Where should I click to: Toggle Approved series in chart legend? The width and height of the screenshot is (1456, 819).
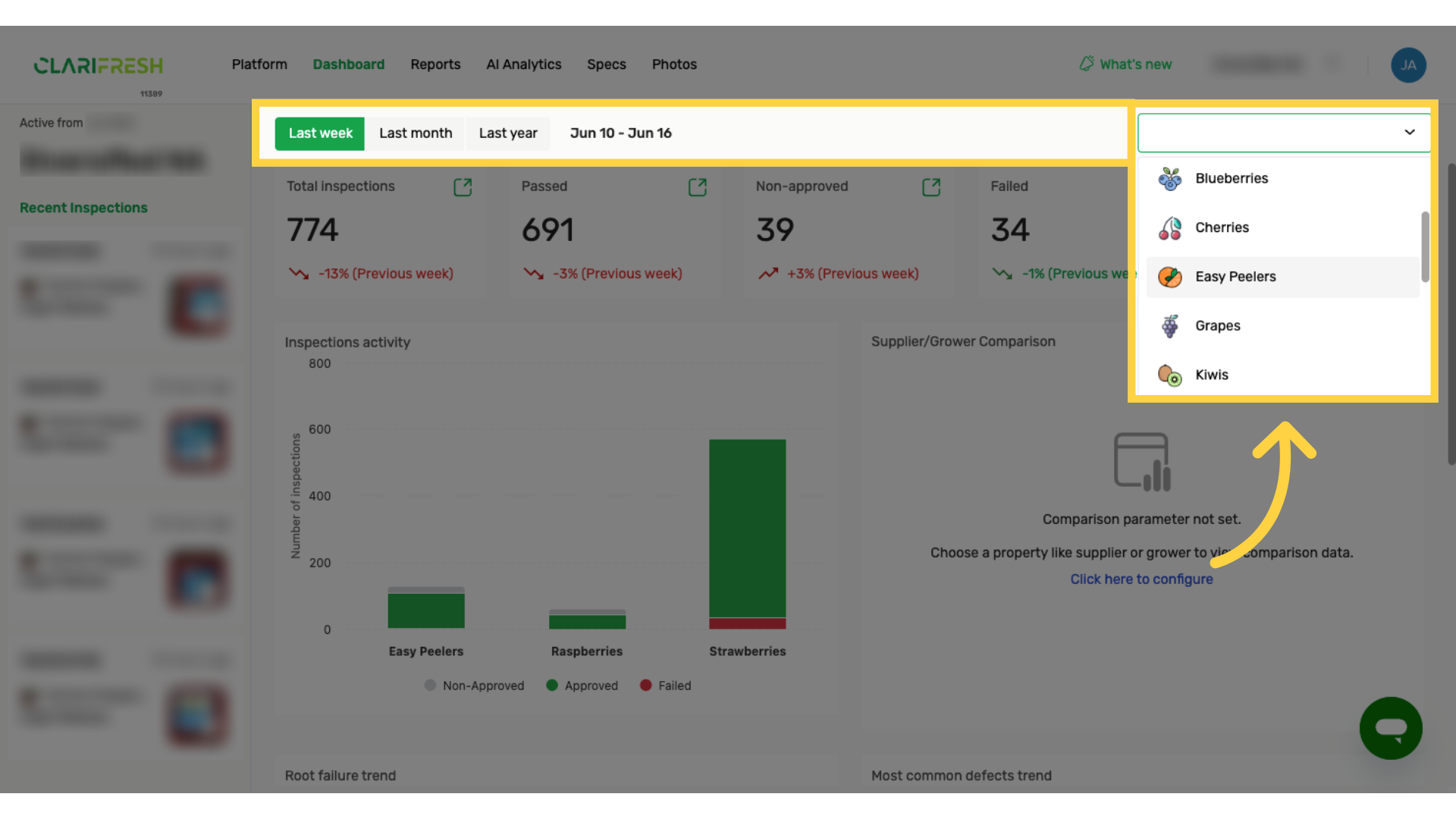point(582,686)
